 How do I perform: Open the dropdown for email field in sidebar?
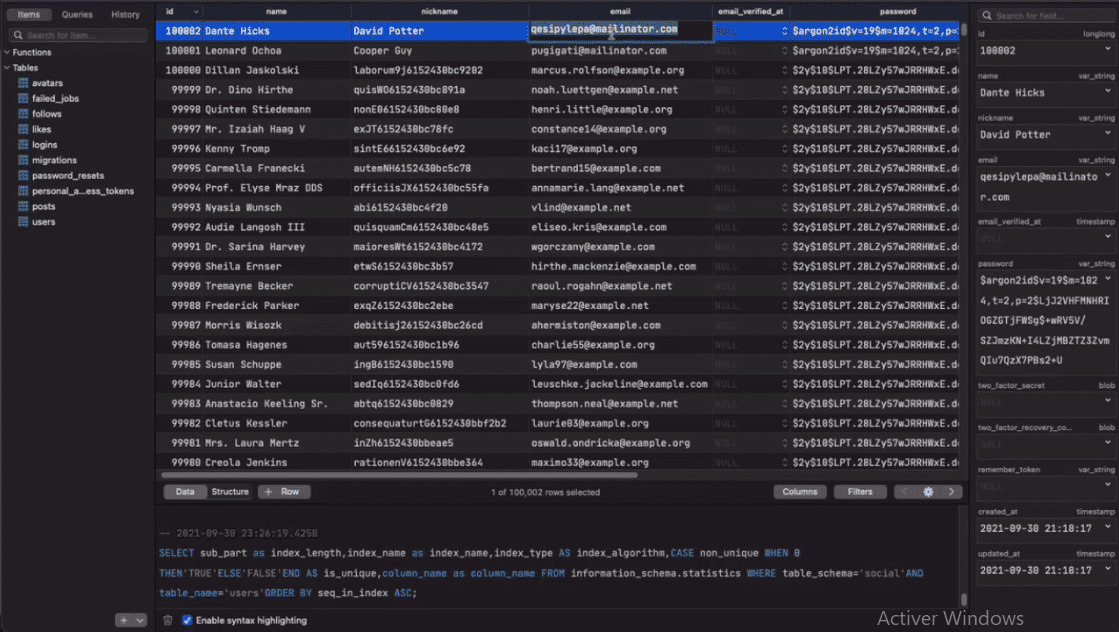pyautogui.click(x=1108, y=175)
